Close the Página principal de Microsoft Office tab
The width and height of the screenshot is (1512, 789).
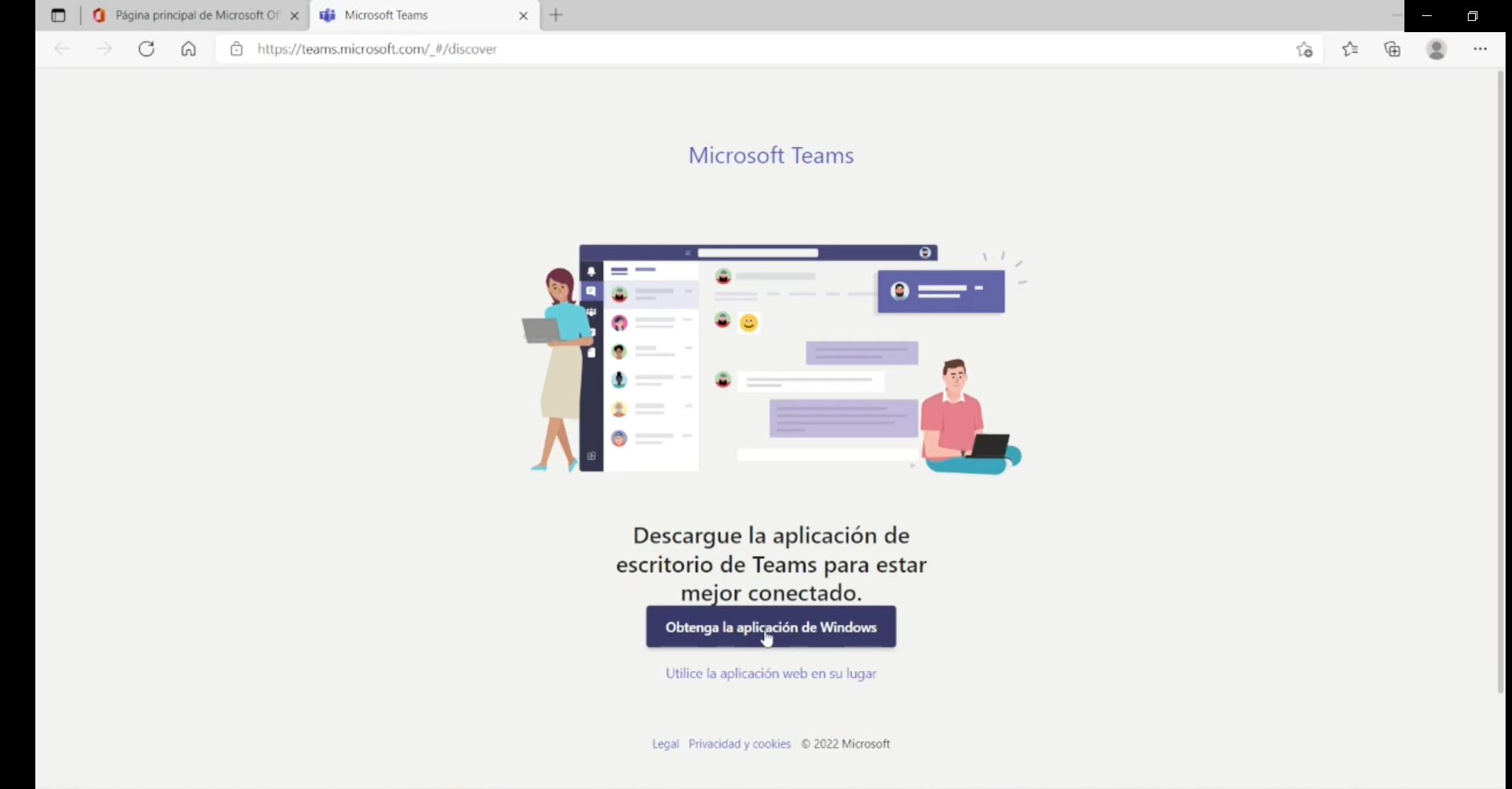point(294,15)
